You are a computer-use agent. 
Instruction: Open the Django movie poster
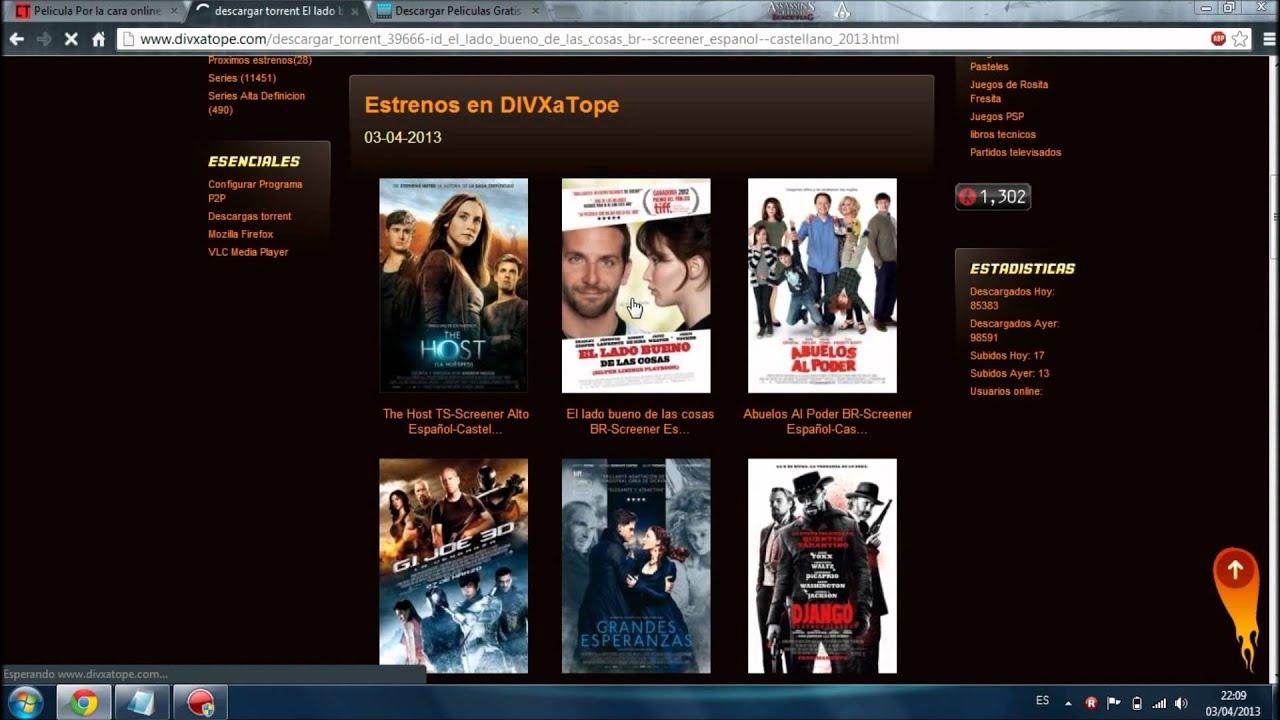822,566
